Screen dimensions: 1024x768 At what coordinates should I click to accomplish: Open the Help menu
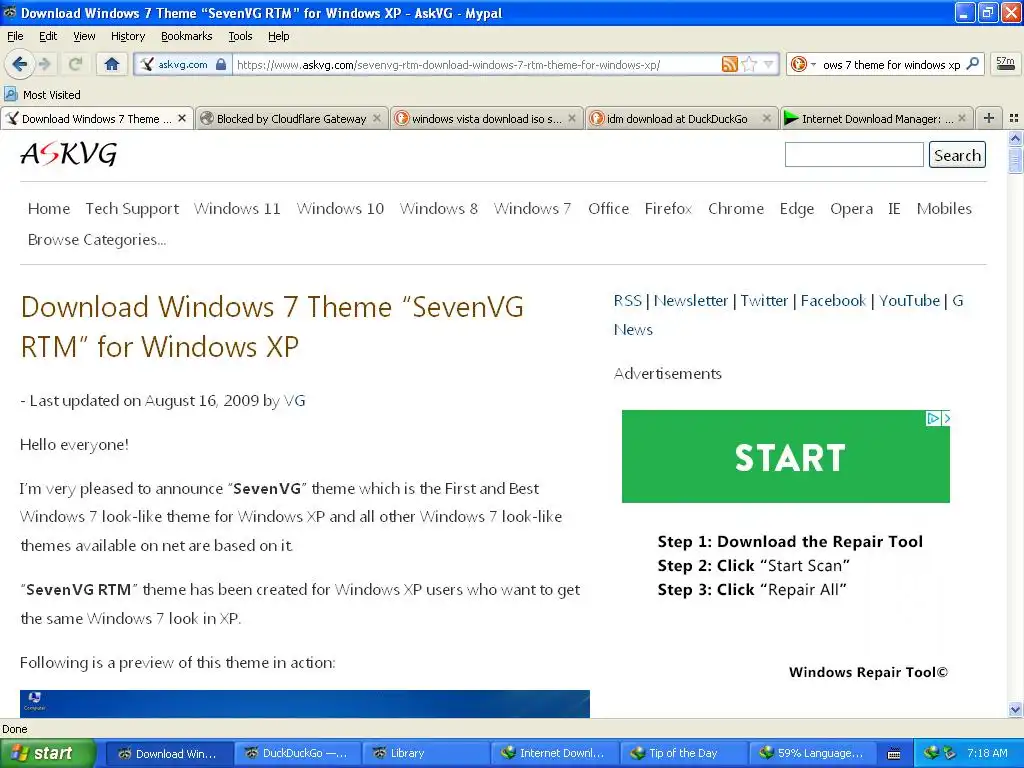click(278, 36)
